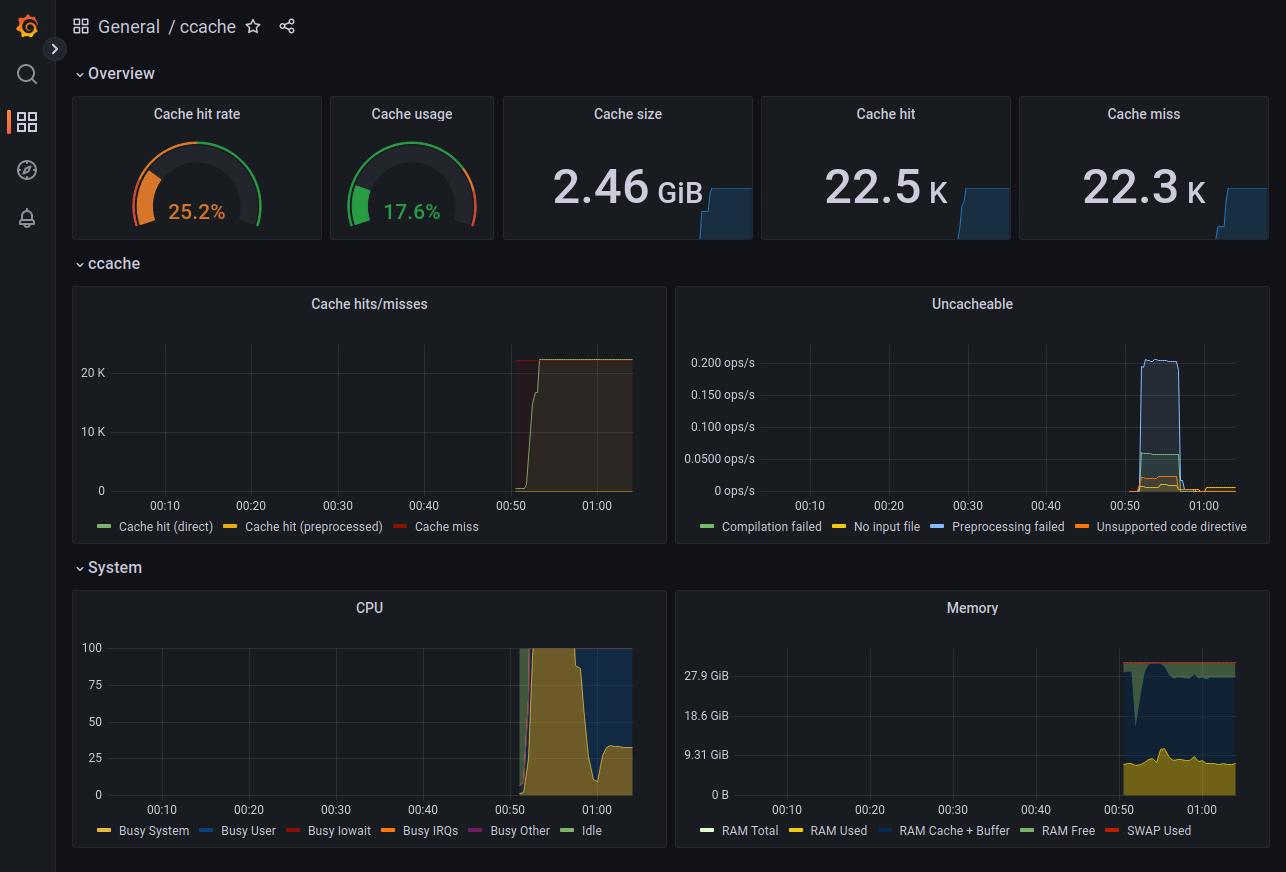Star the ccache dashboard

[253, 27]
